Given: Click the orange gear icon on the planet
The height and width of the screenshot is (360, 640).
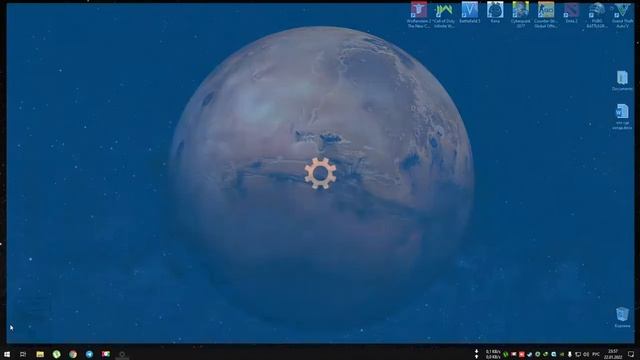Looking at the screenshot, I should pos(320,173).
